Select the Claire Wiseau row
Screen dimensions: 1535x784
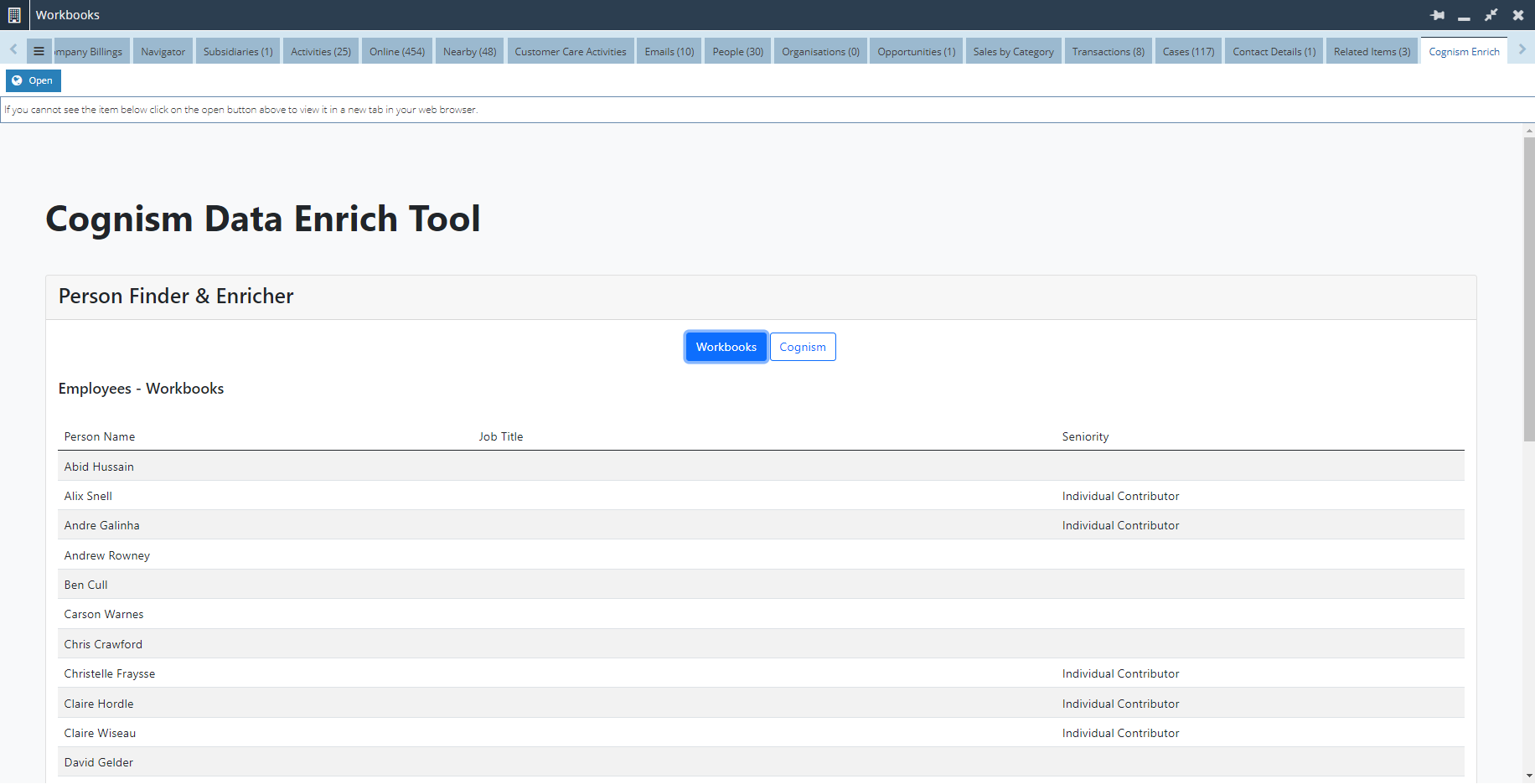761,733
